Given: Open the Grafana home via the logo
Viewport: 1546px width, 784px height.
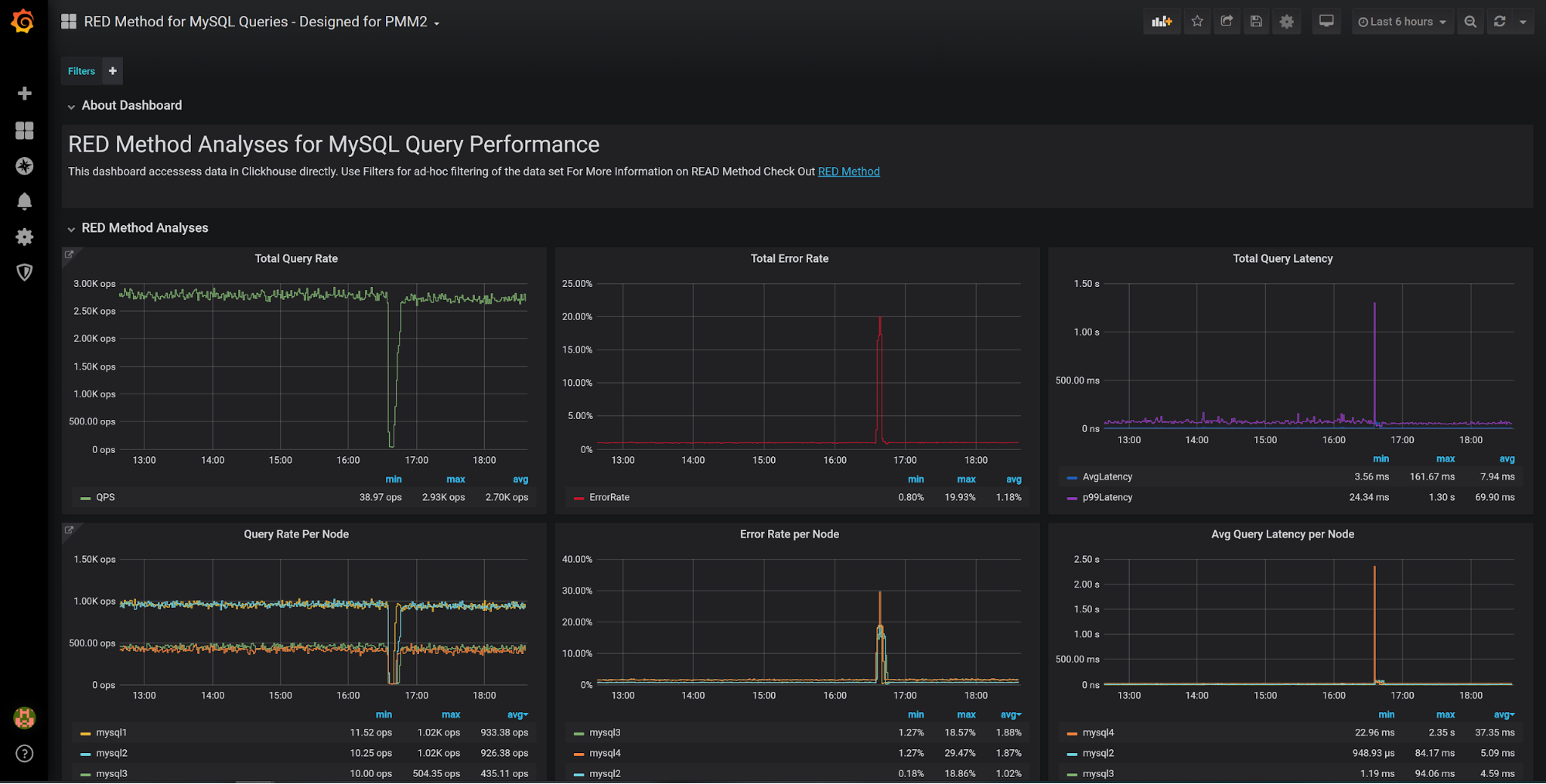Looking at the screenshot, I should pyautogui.click(x=23, y=21).
